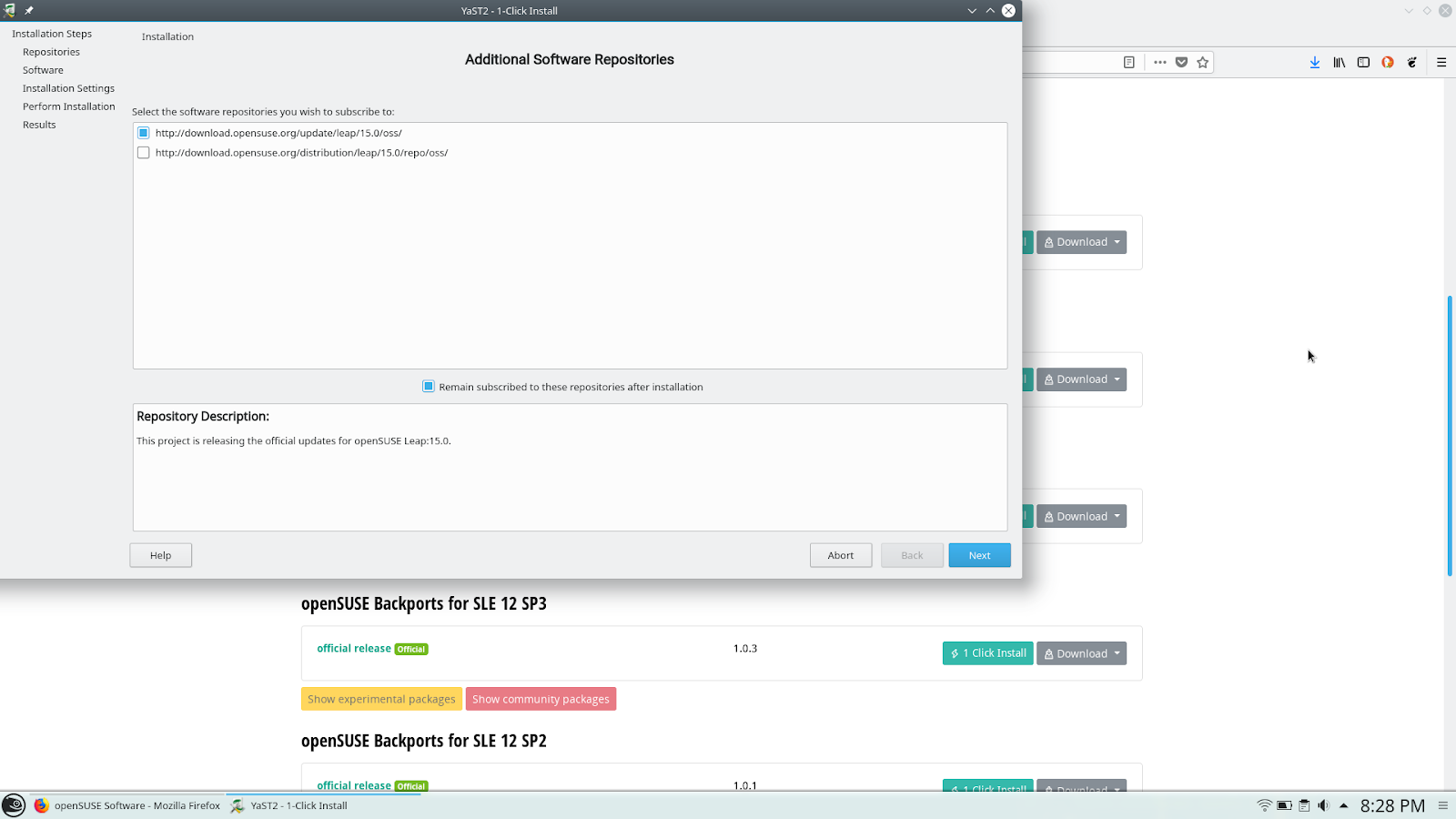This screenshot has height=819, width=1456.
Task: Enable the distribution/leap/15.0/repo/oss repository checkbox
Action: tap(143, 153)
